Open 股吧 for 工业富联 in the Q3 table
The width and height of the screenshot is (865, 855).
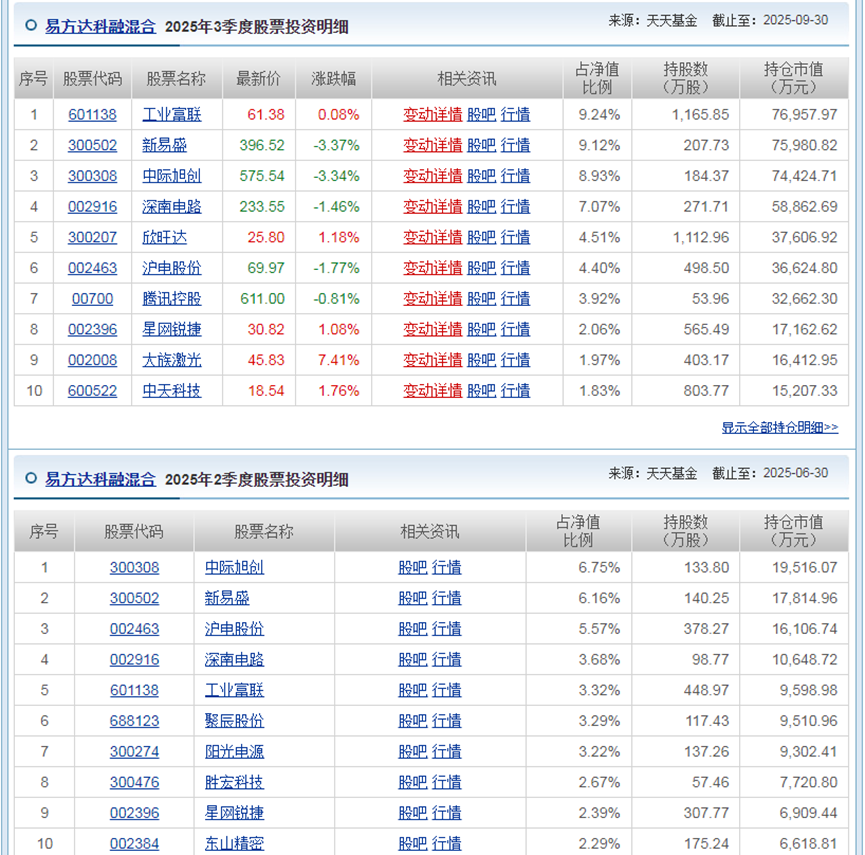tap(482, 115)
